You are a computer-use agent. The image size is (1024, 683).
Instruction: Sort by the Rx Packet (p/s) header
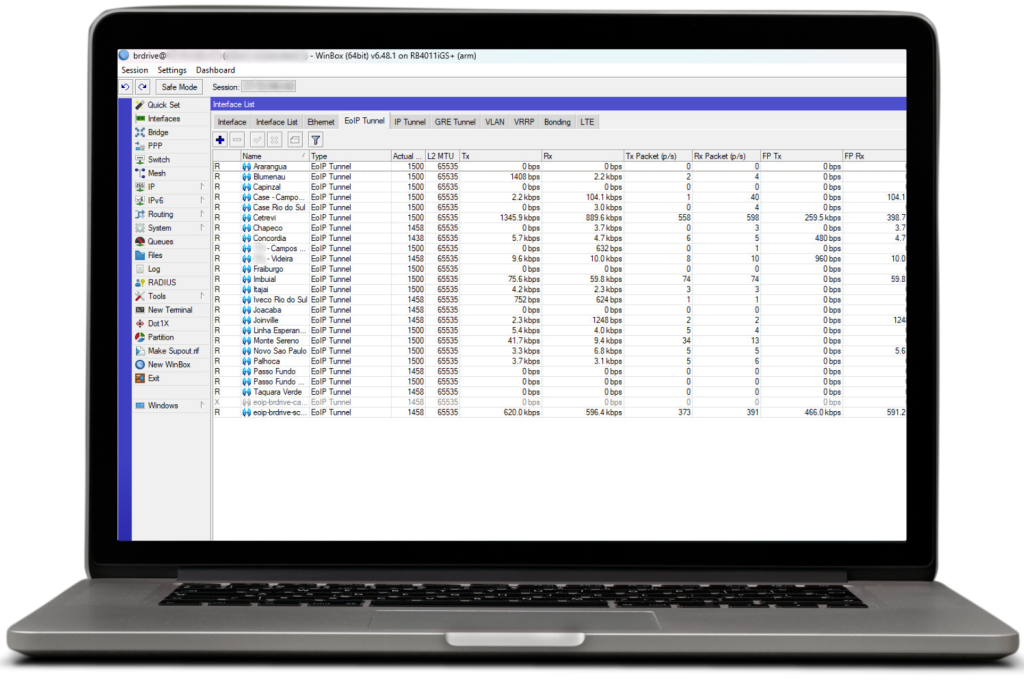726,156
